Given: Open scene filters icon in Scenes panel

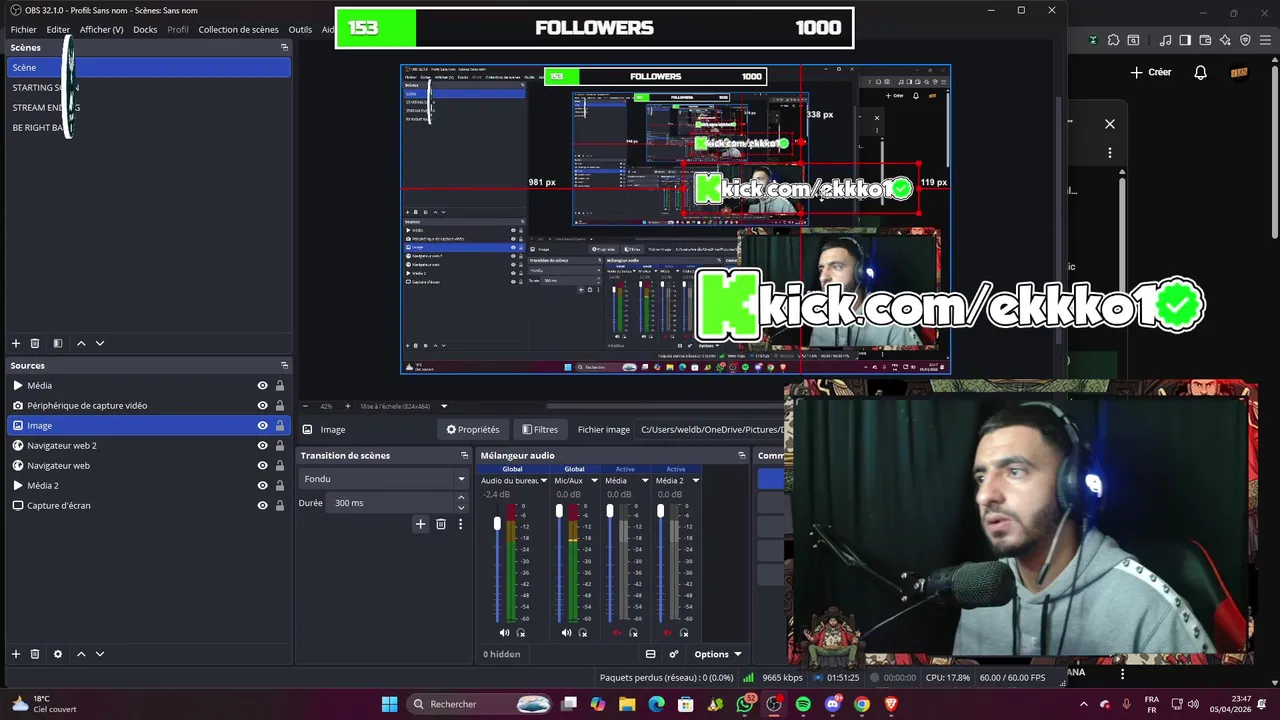Looking at the screenshot, I should tap(58, 343).
